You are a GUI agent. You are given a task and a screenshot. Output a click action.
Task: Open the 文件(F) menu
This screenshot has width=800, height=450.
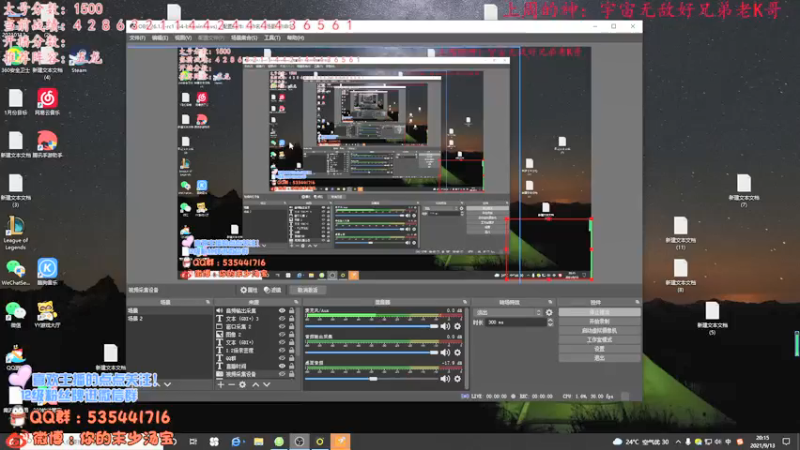coord(137,38)
